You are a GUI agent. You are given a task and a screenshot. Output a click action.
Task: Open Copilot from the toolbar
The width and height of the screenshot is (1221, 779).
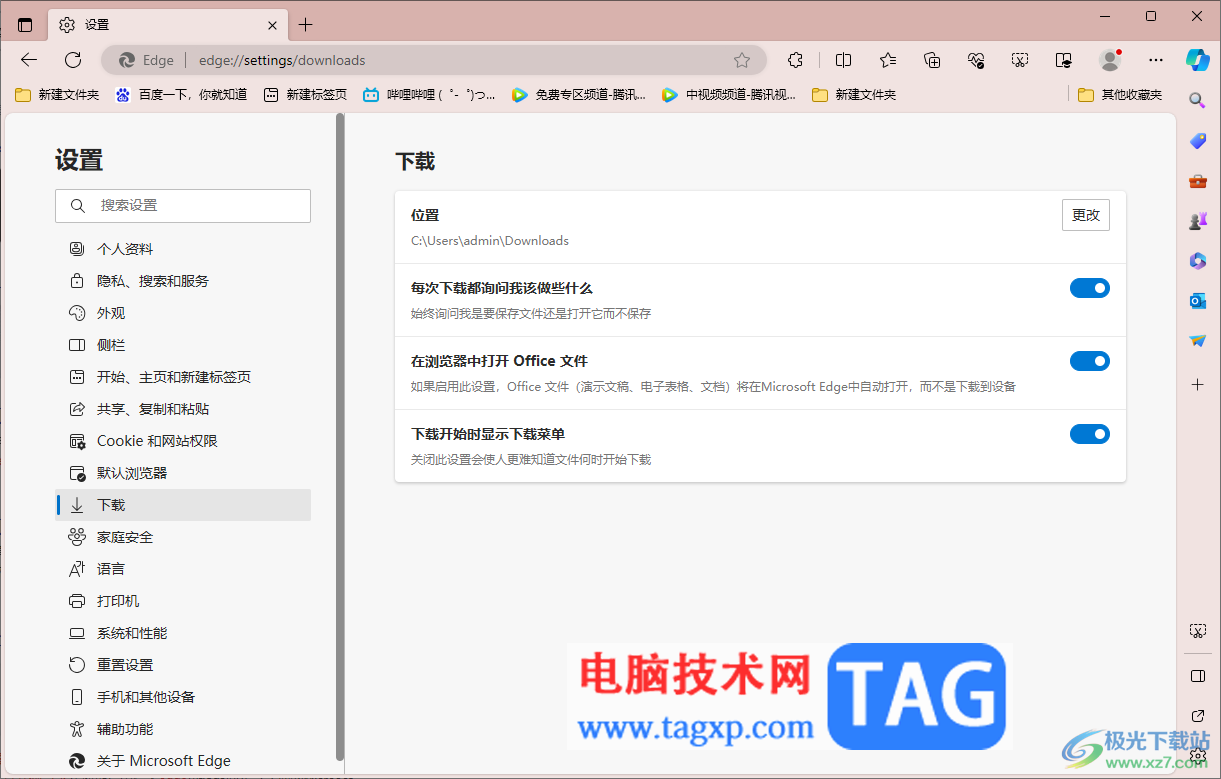pos(1197,60)
